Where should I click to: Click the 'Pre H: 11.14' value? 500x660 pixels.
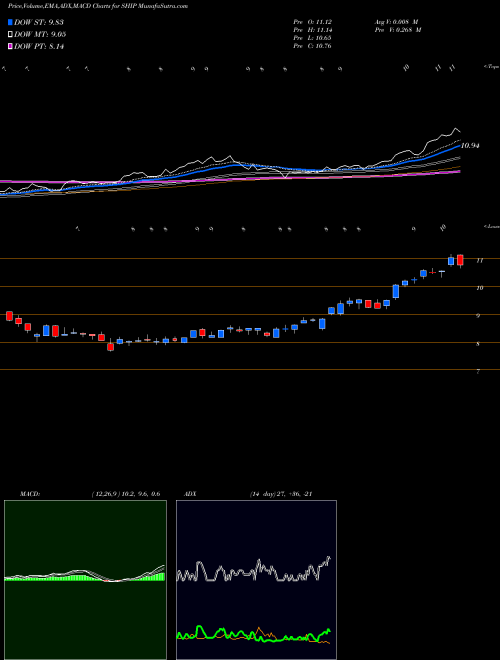[x=312, y=30]
